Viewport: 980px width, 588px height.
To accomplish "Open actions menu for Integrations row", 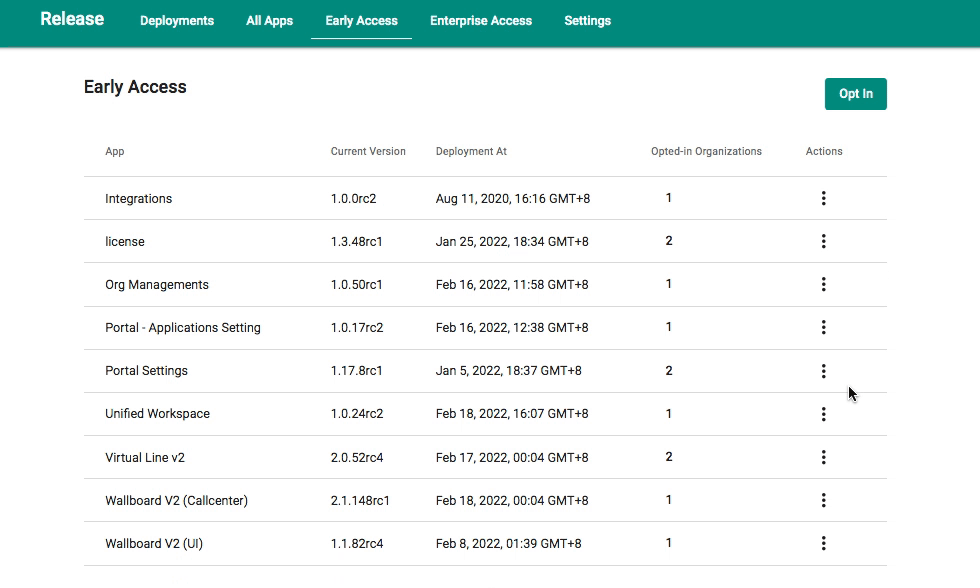I will [x=823, y=198].
